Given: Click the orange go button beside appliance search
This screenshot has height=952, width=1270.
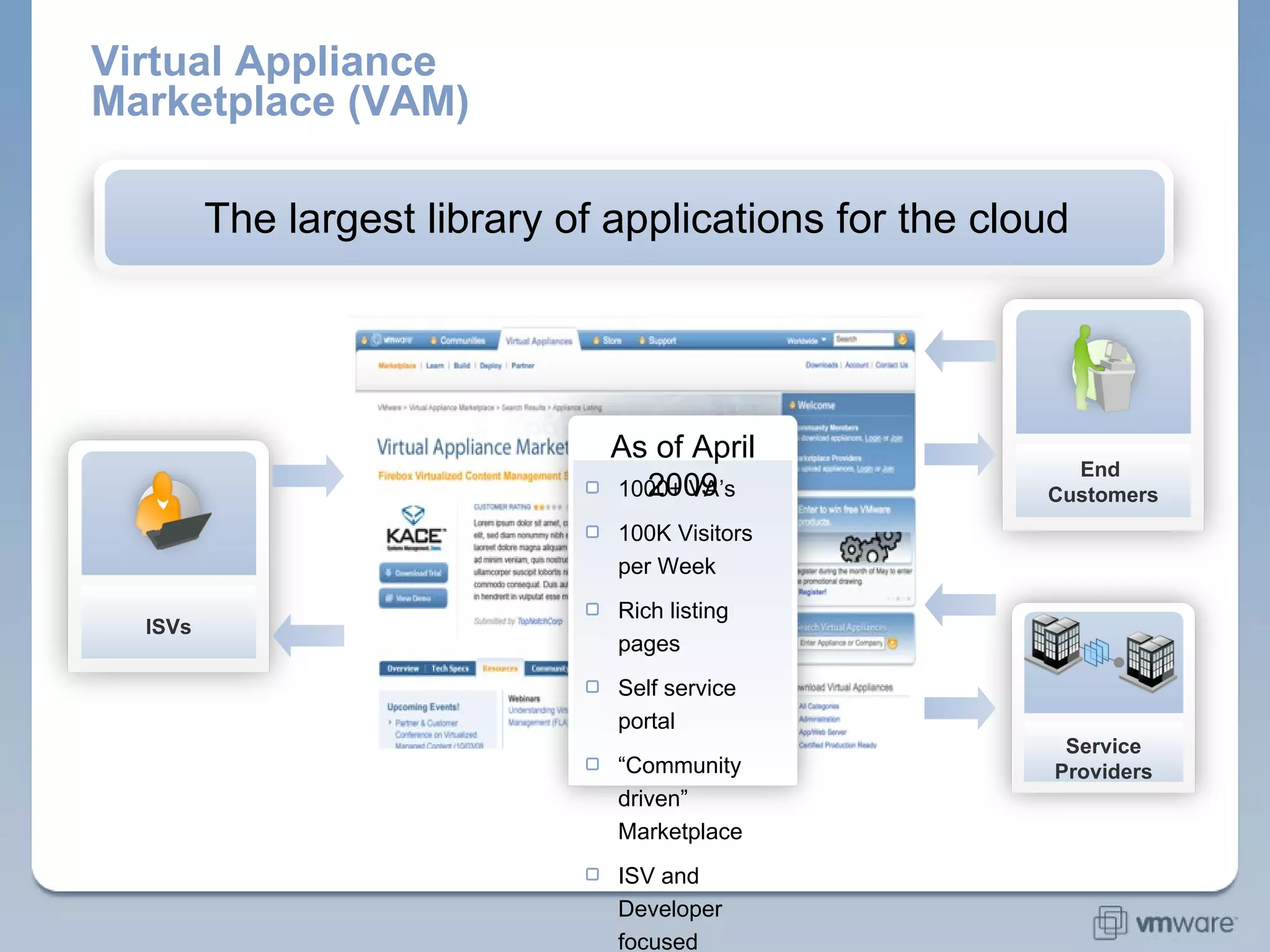Looking at the screenshot, I should tap(892, 643).
